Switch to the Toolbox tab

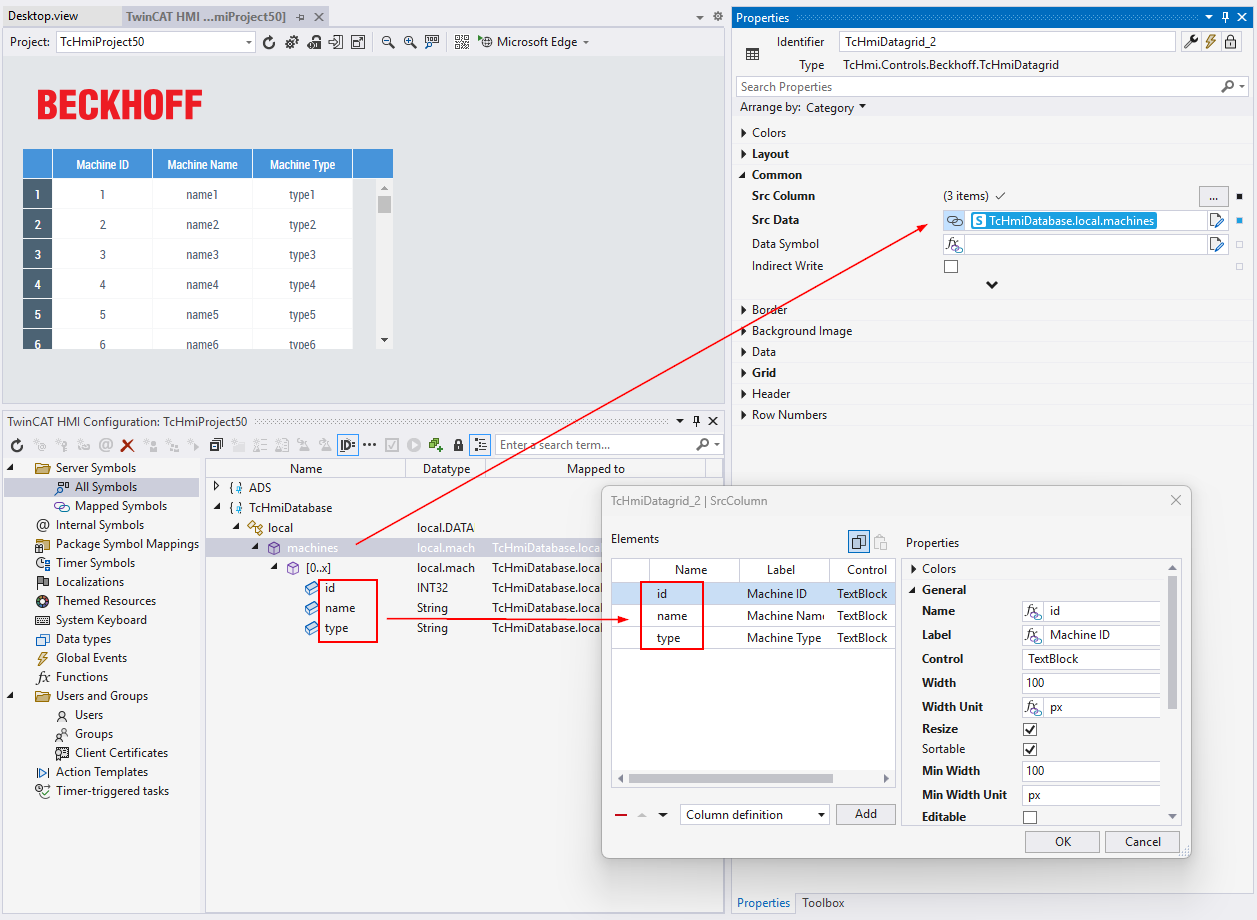click(x=822, y=903)
